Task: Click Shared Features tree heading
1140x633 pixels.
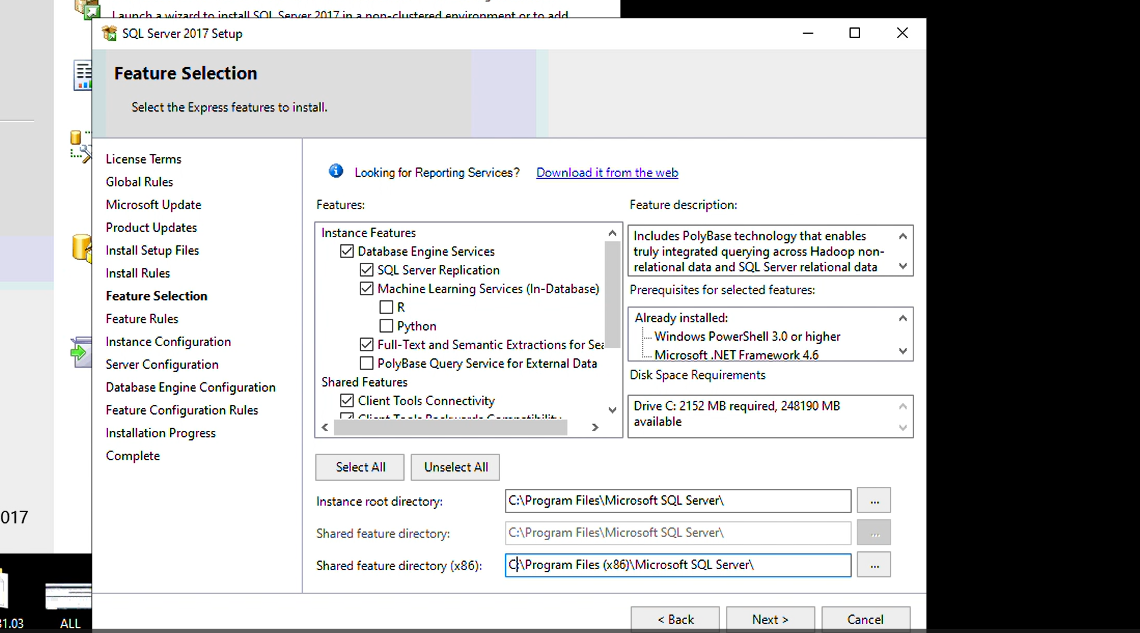Action: [x=364, y=382]
